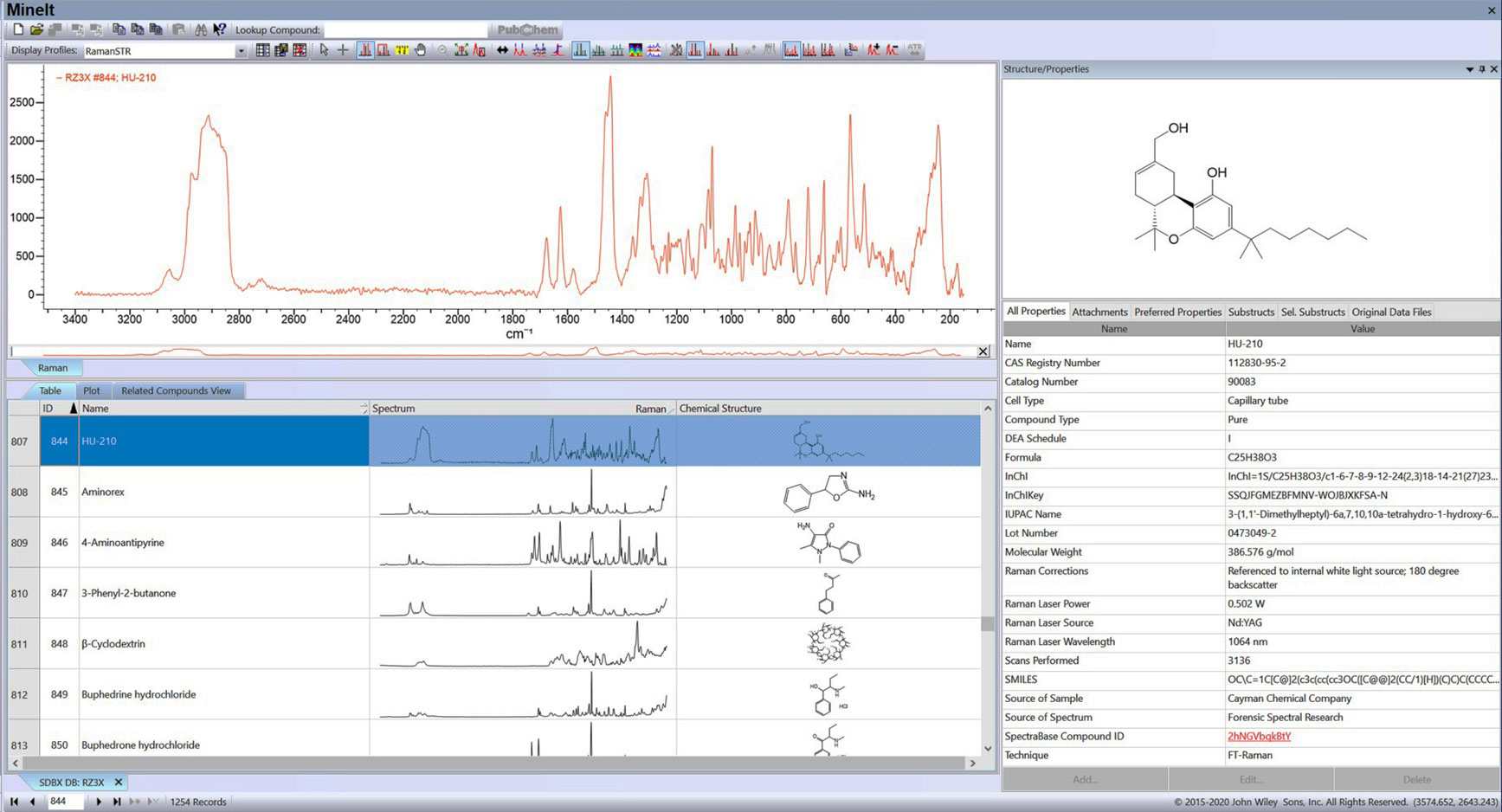Click the binoculars search icon
This screenshot has width=1502, height=812.
click(x=201, y=29)
